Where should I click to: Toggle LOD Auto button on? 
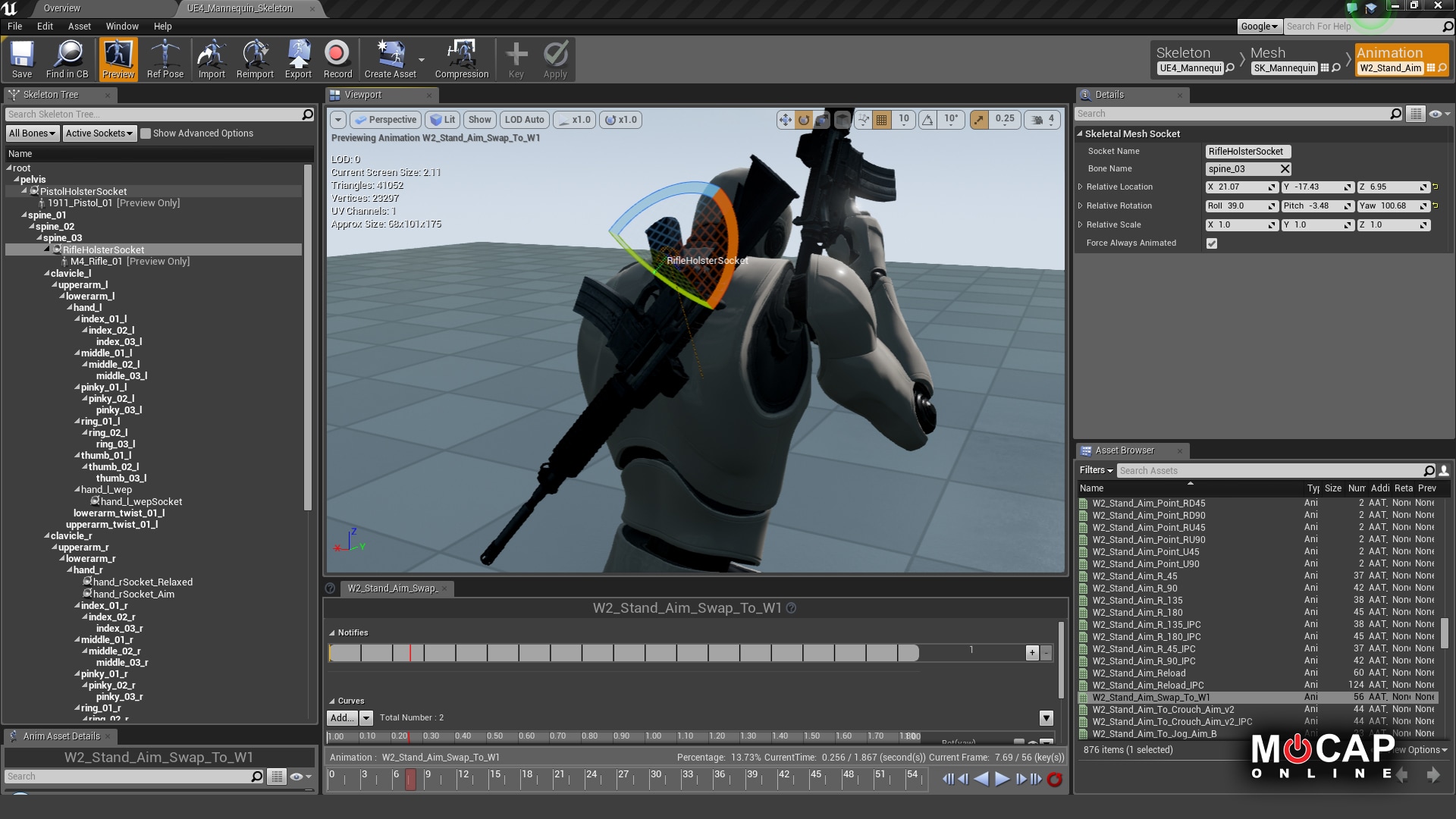point(524,119)
